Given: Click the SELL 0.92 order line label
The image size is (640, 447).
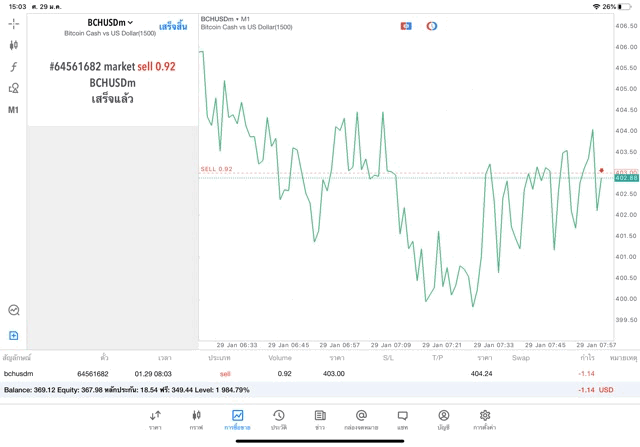Looking at the screenshot, I should click(216, 169).
